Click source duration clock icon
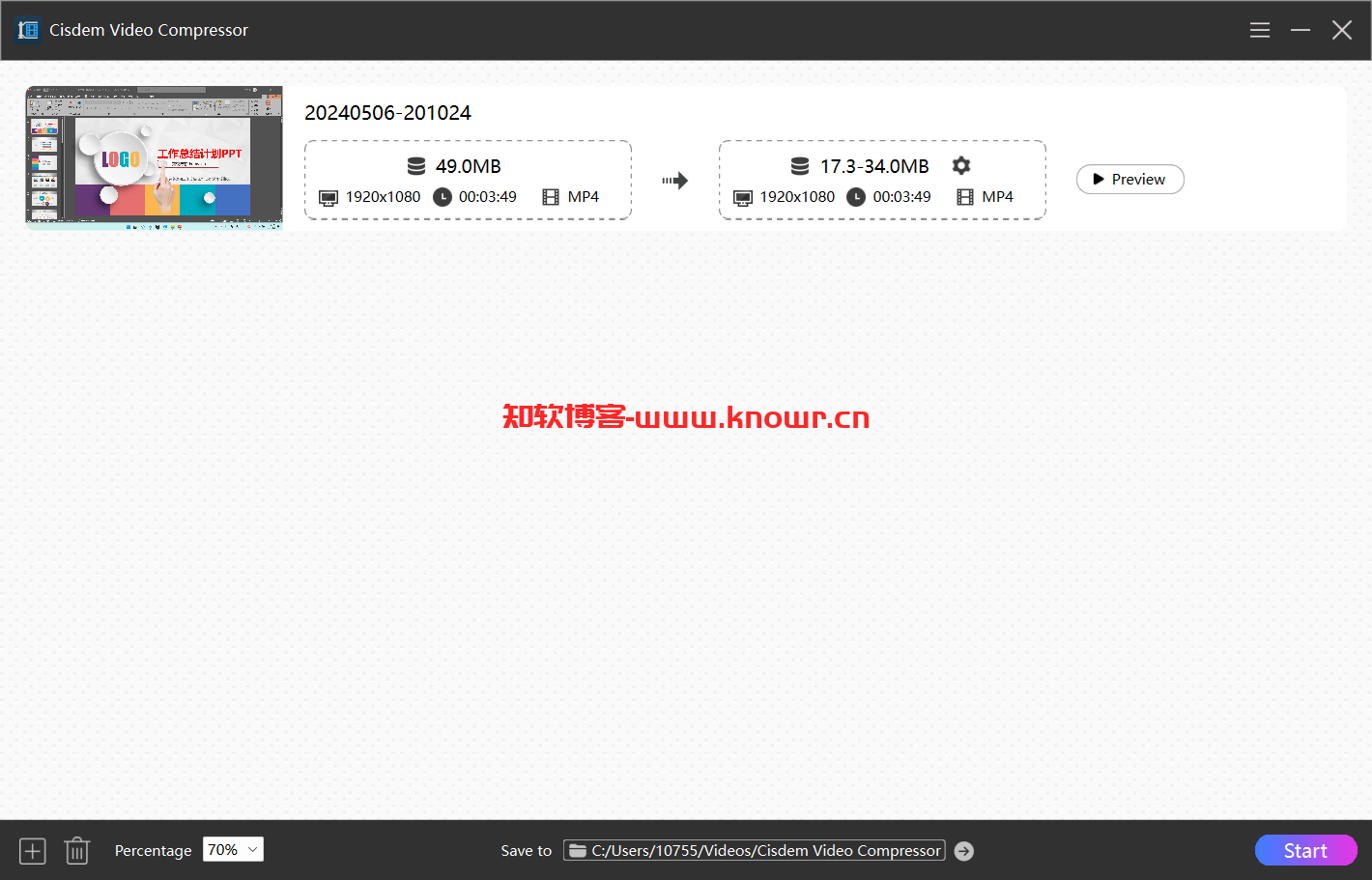 [x=443, y=197]
